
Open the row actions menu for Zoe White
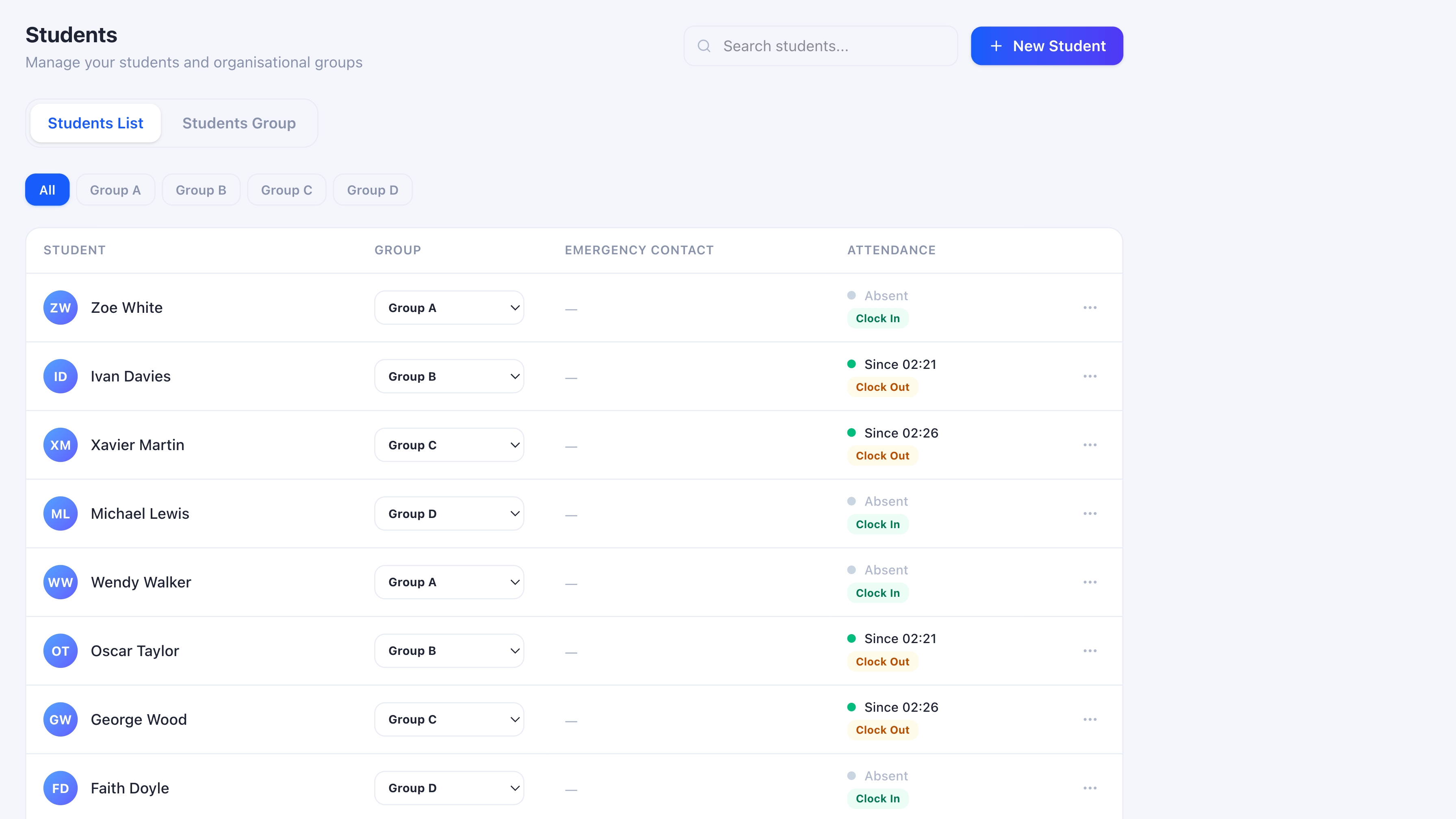[x=1090, y=308]
